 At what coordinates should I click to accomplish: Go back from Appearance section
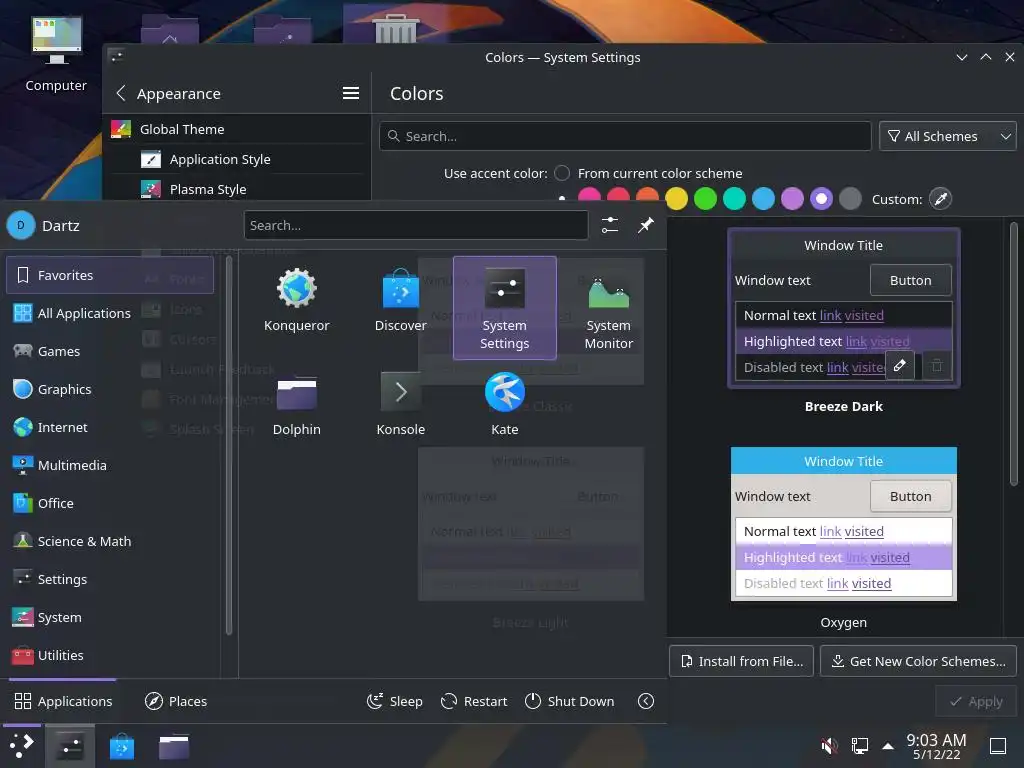[121, 93]
